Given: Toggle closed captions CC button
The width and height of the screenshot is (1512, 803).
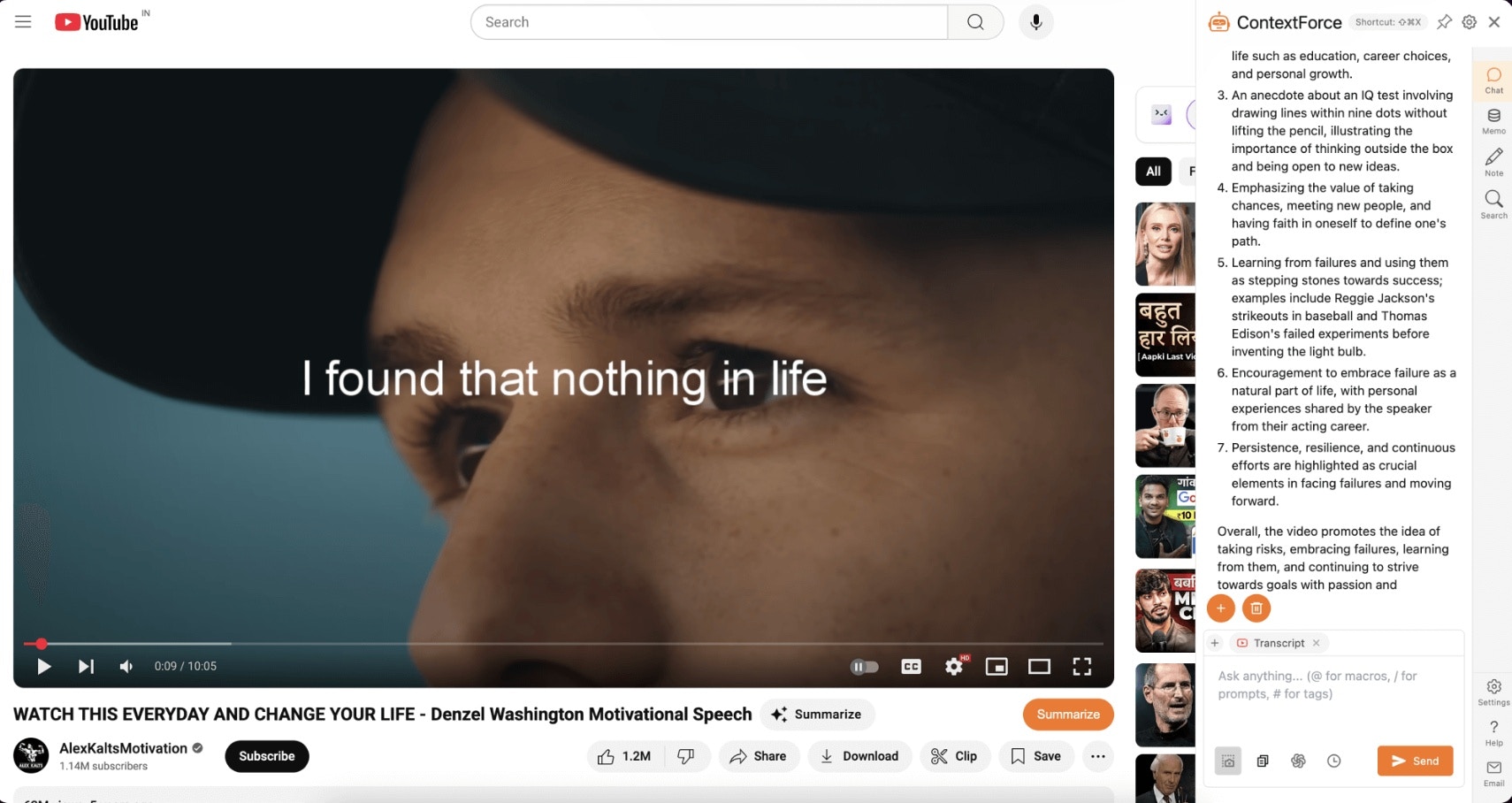Looking at the screenshot, I should pos(911,667).
